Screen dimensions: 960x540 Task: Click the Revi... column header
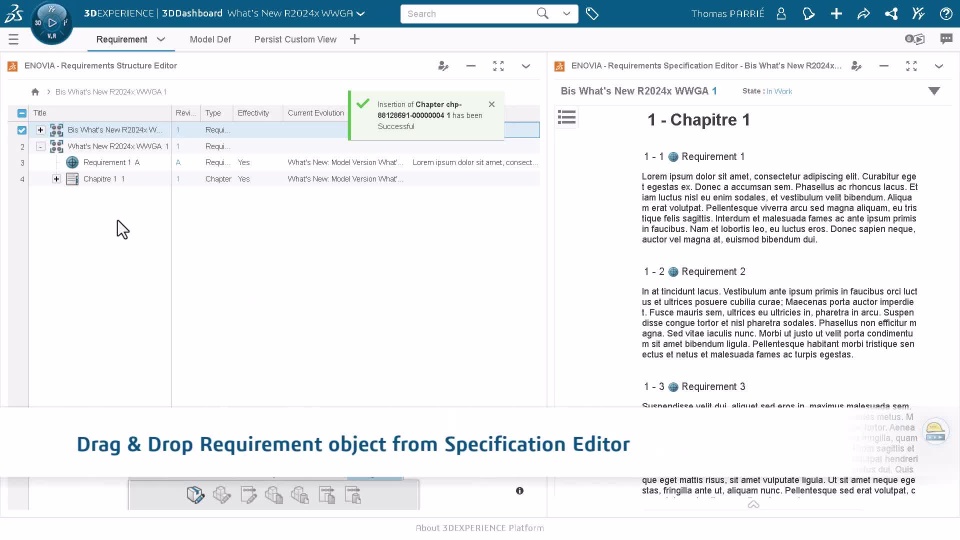pos(186,113)
